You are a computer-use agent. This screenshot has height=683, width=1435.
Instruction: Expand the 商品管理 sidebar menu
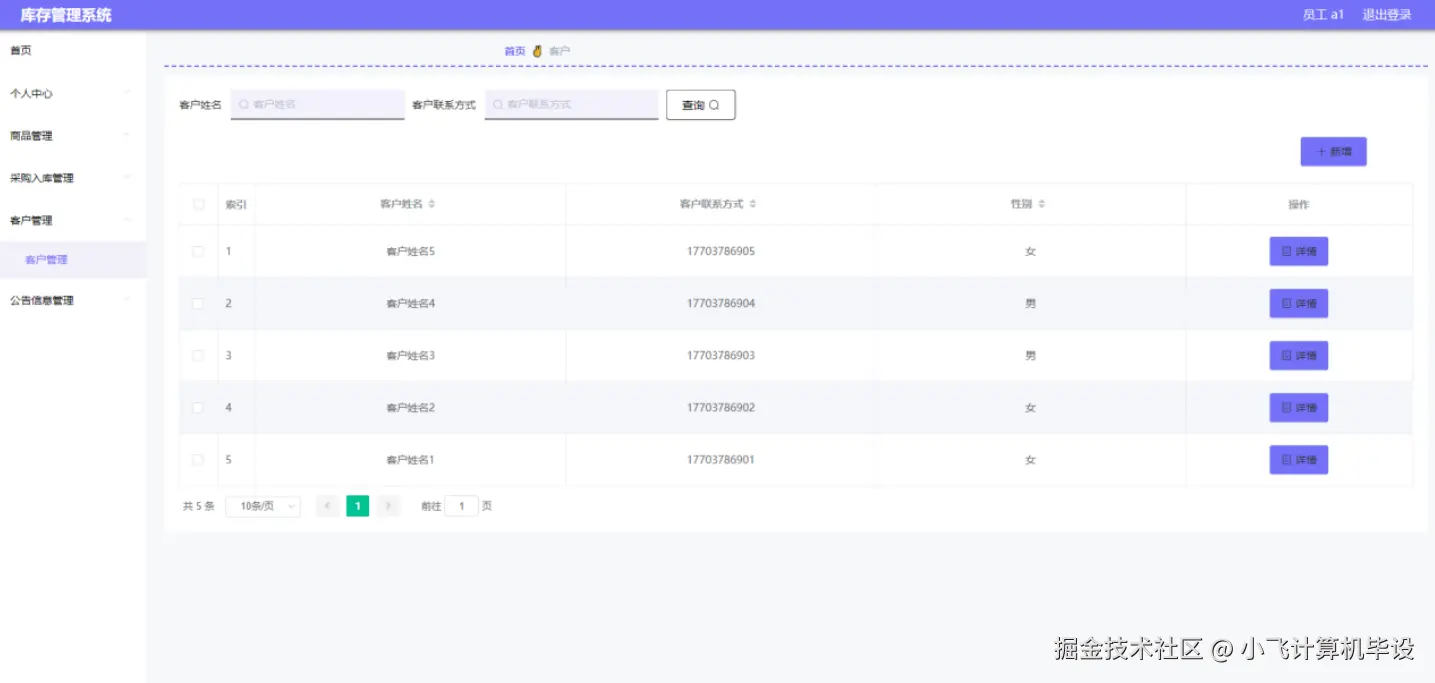click(73, 135)
